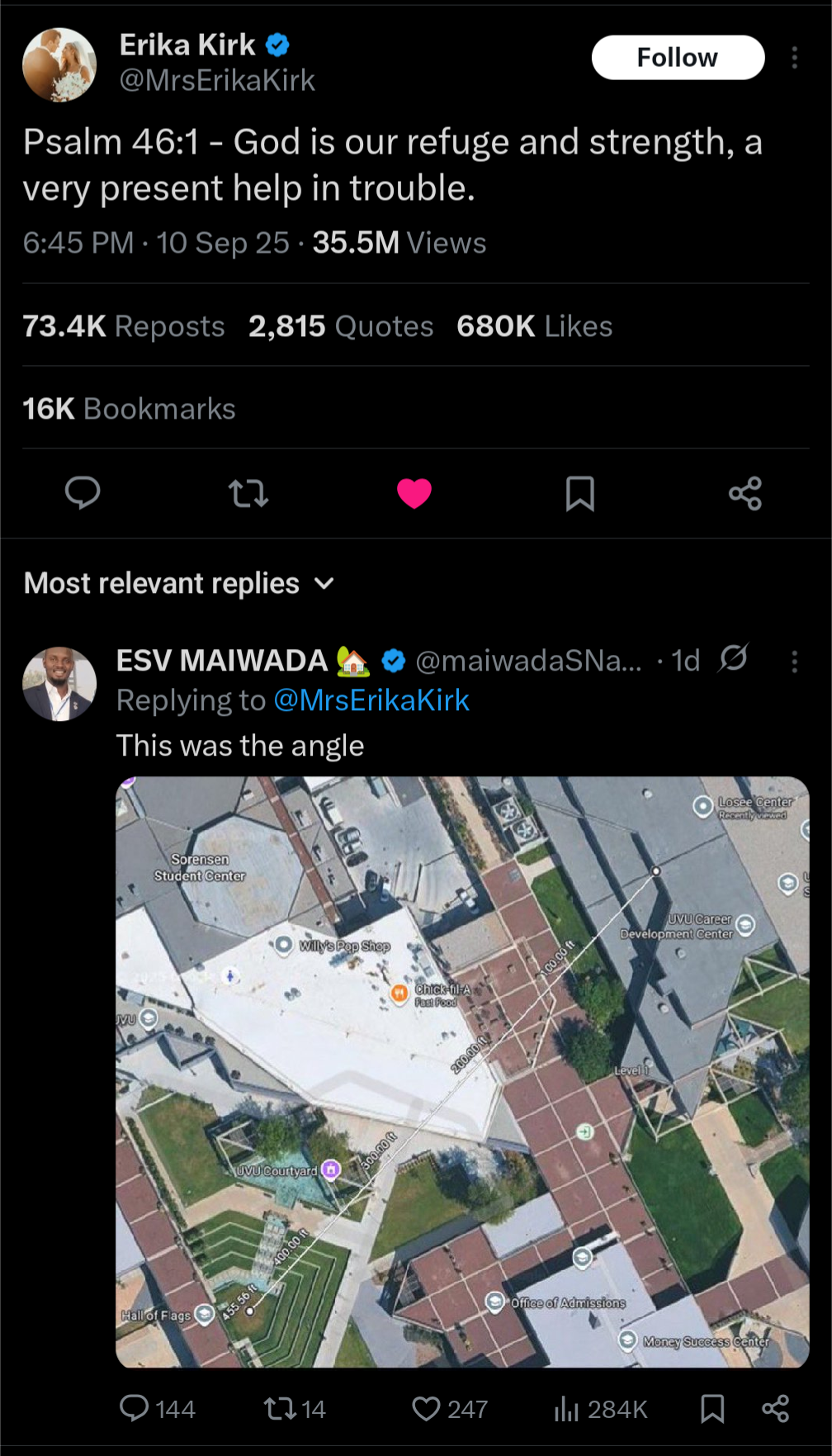Image resolution: width=832 pixels, height=1456 pixels.
Task: Tap ESV MAIWADA's avatar
Action: click(59, 684)
